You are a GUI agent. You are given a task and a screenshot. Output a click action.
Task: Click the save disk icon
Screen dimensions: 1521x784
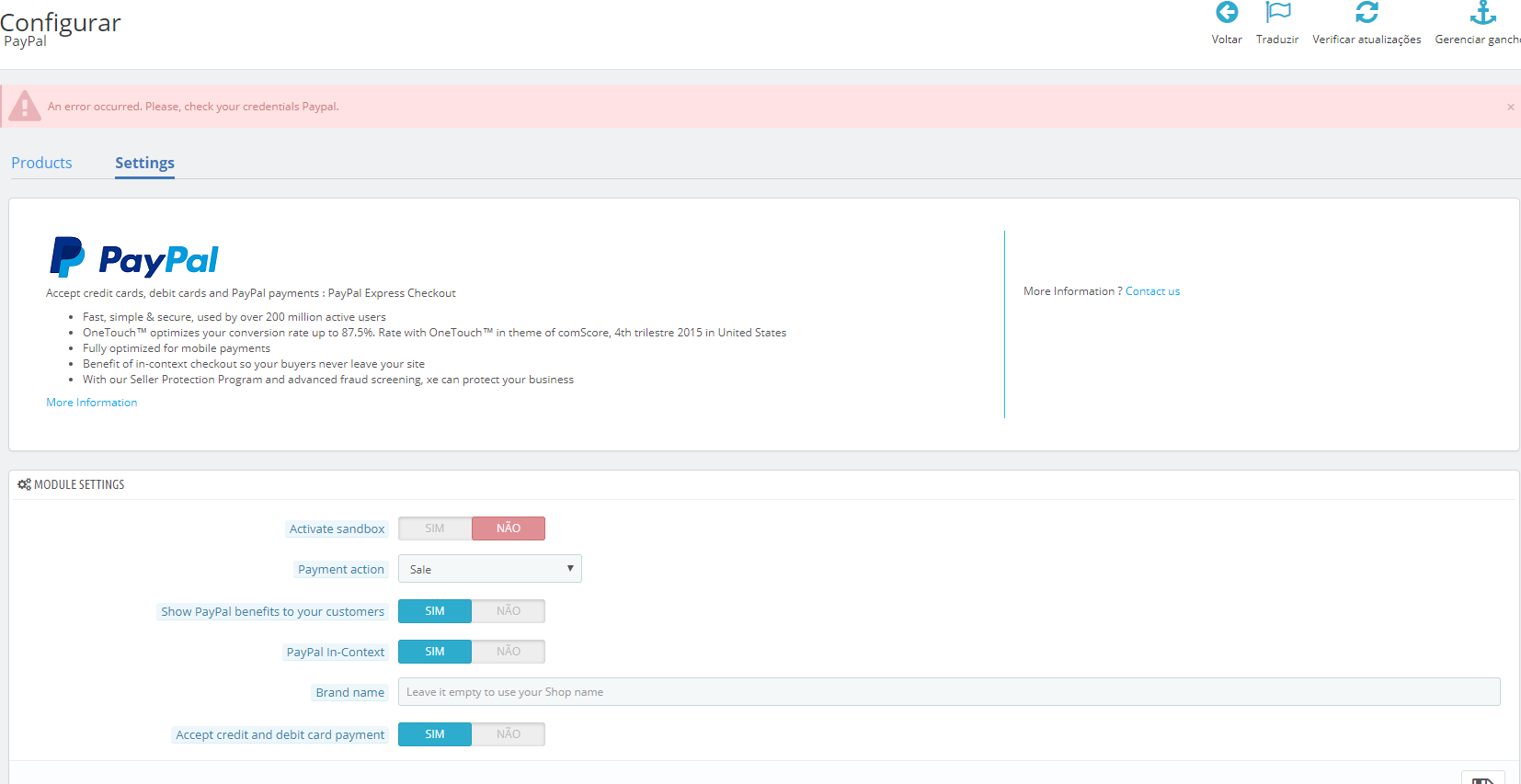pyautogui.click(x=1482, y=779)
